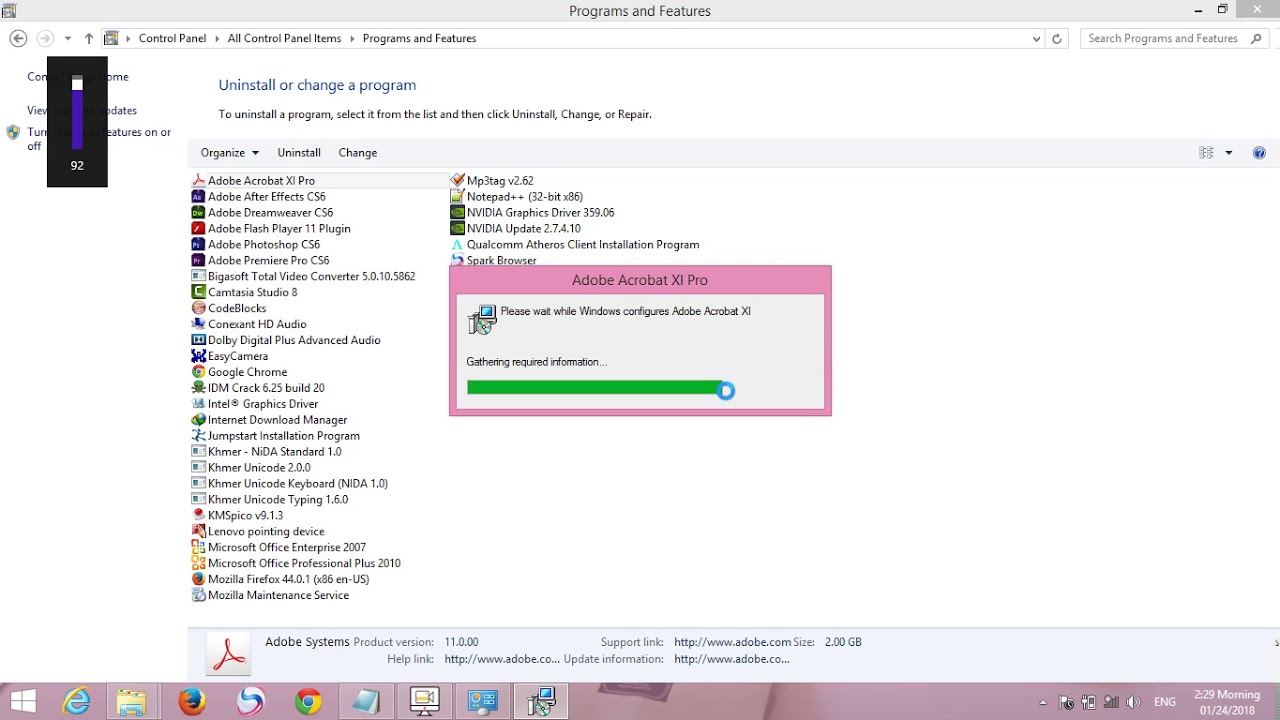Click the volume icon in system tray
Screen dimensions: 1280x720
(x=1134, y=702)
